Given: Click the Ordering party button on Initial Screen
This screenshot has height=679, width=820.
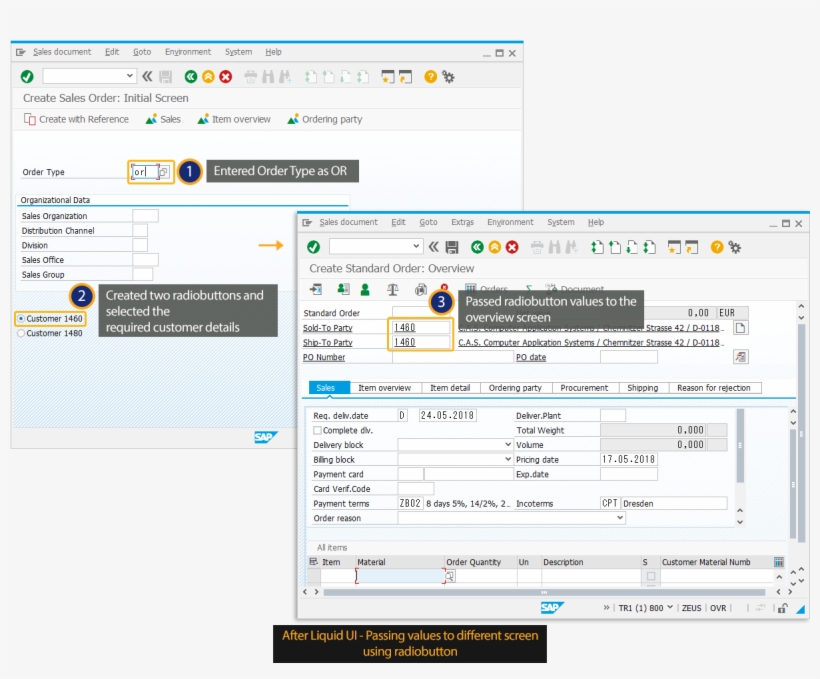Looking at the screenshot, I should [x=325, y=119].
